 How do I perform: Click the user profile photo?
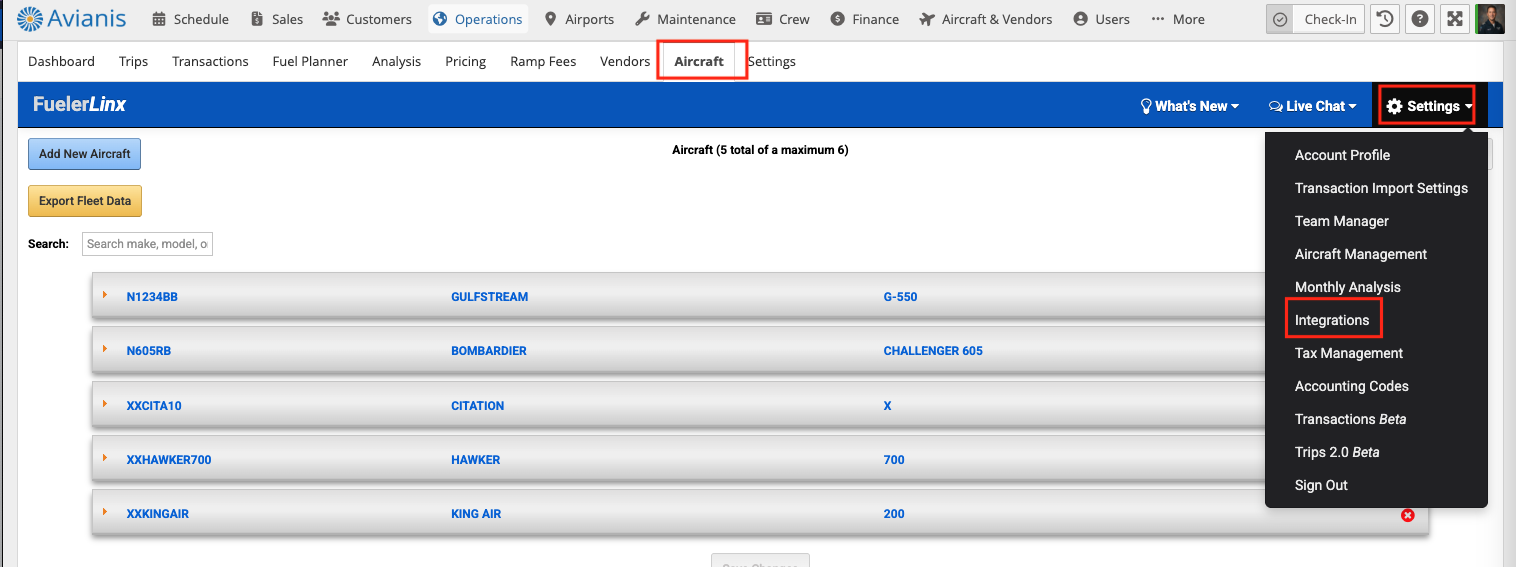(x=1489, y=19)
